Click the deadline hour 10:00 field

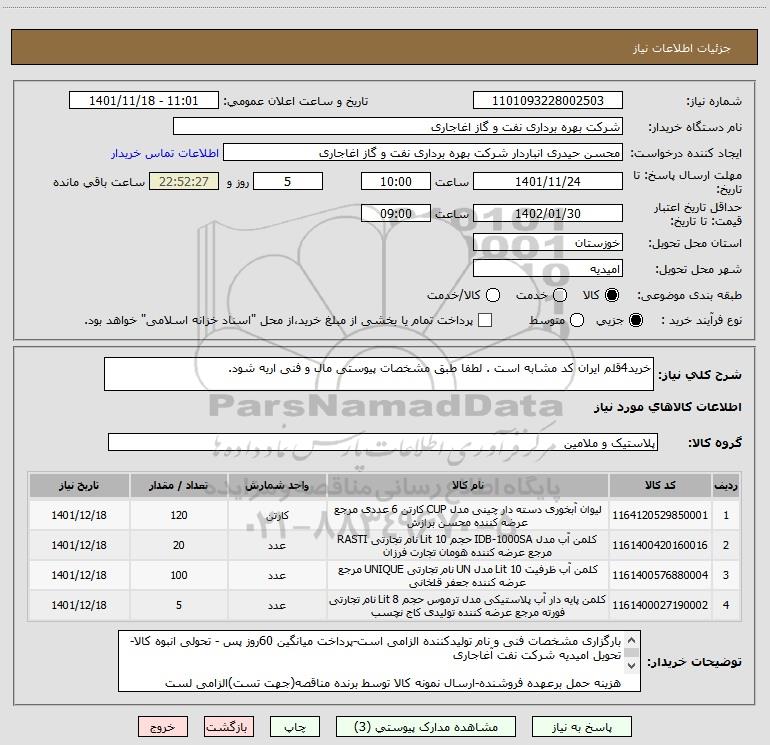[x=396, y=181]
